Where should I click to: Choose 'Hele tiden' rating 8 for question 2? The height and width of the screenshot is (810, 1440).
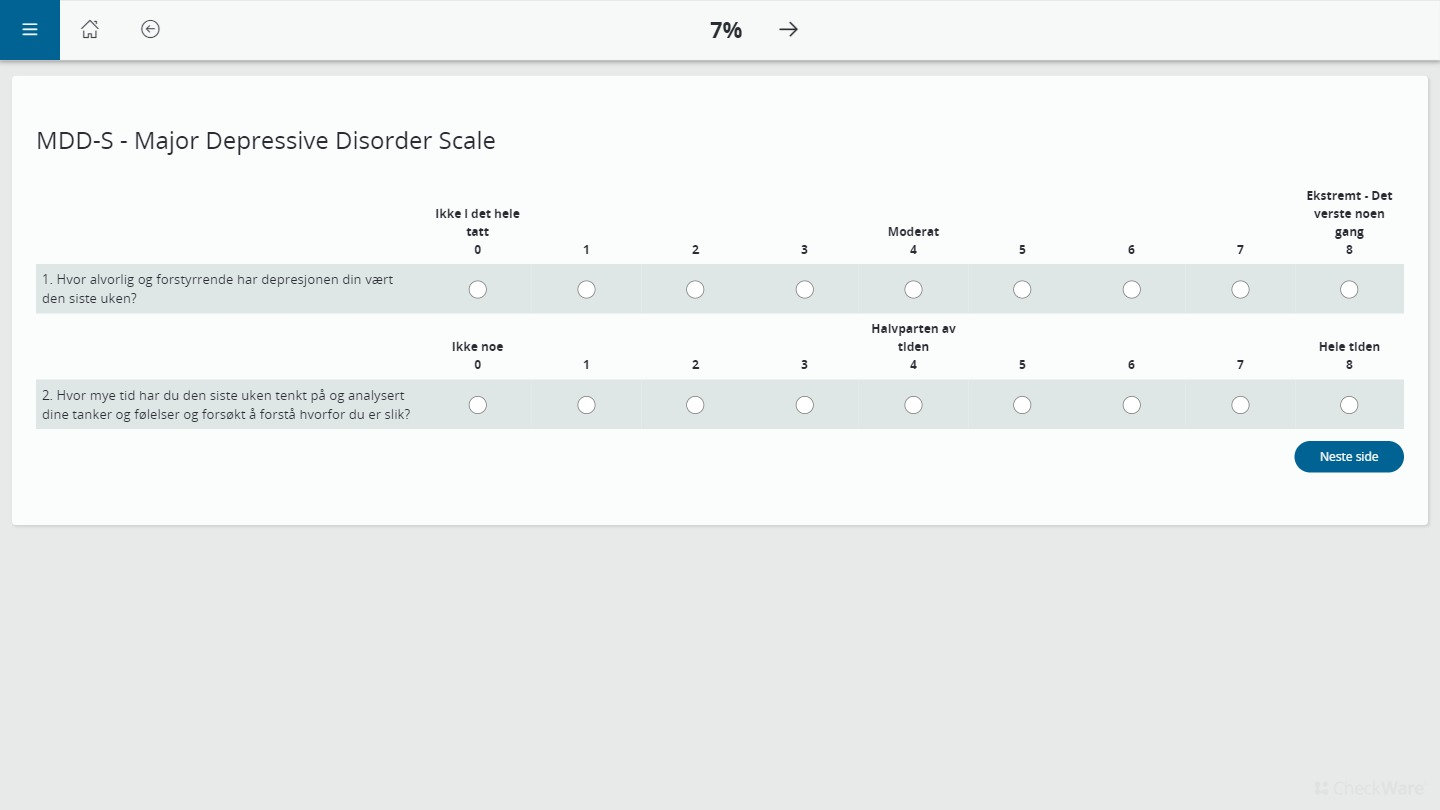(1349, 404)
